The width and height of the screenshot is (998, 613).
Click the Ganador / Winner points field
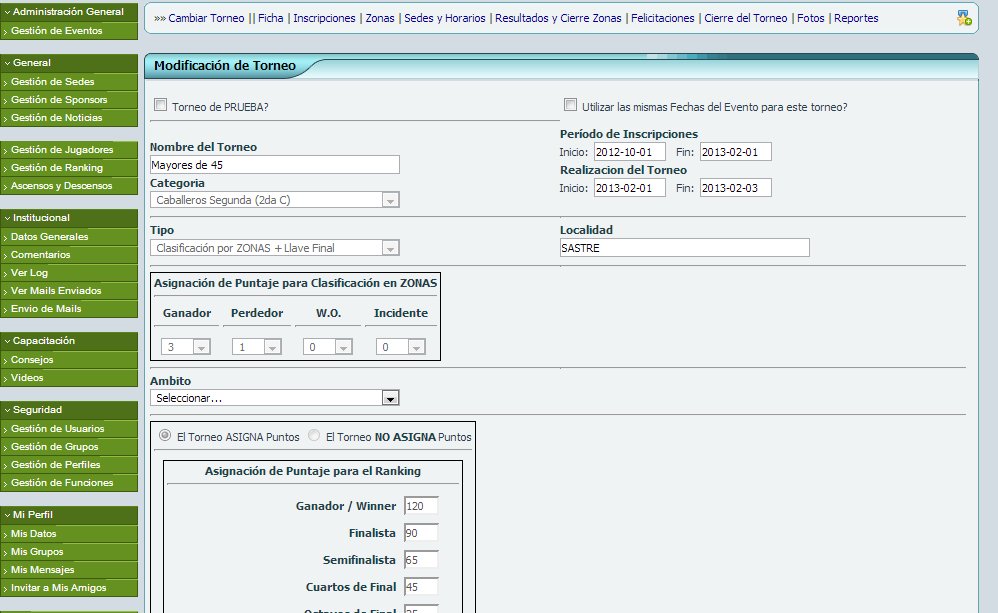pyautogui.click(x=421, y=507)
